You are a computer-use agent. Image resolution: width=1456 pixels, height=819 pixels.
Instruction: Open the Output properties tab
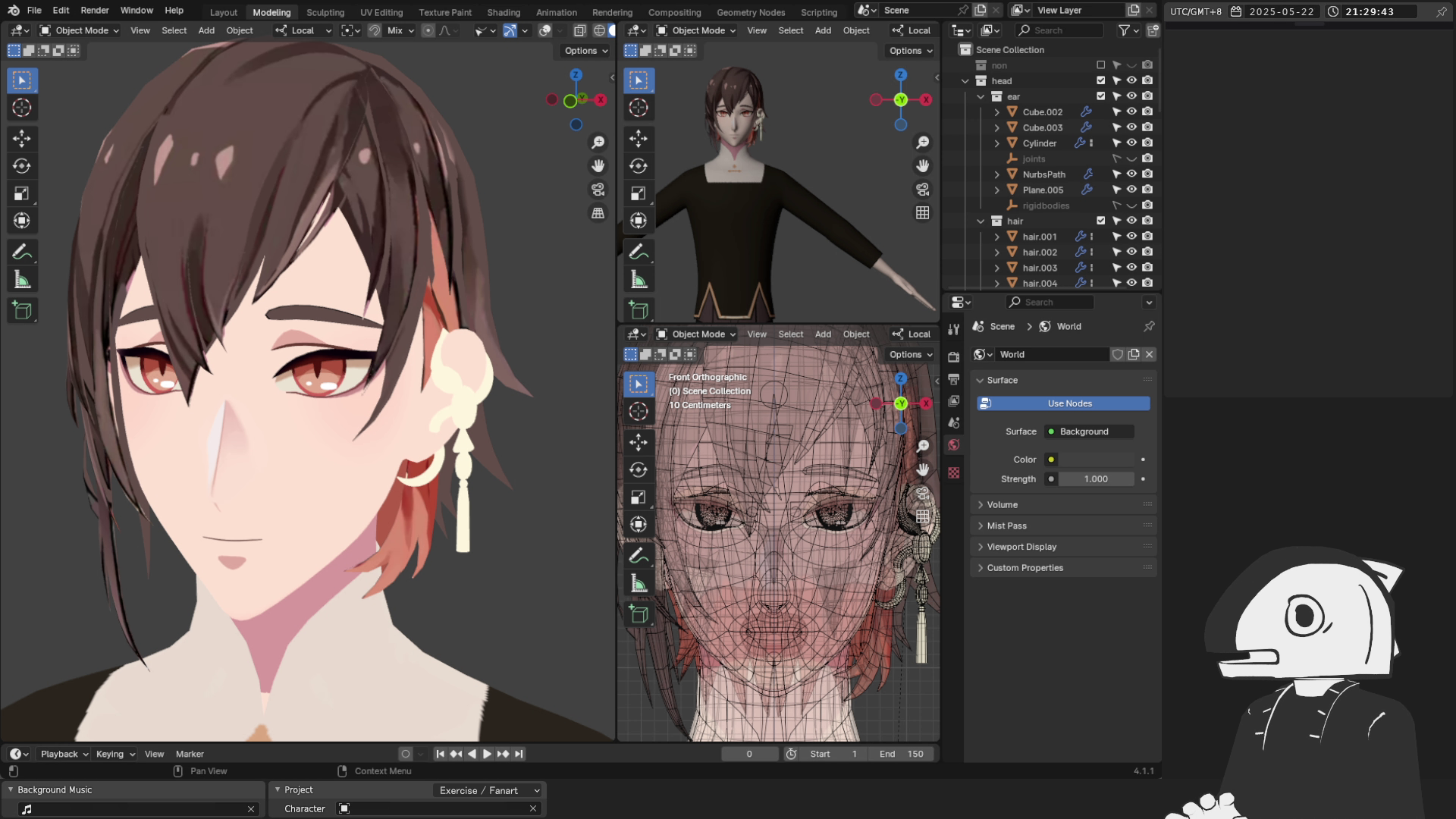tap(954, 378)
